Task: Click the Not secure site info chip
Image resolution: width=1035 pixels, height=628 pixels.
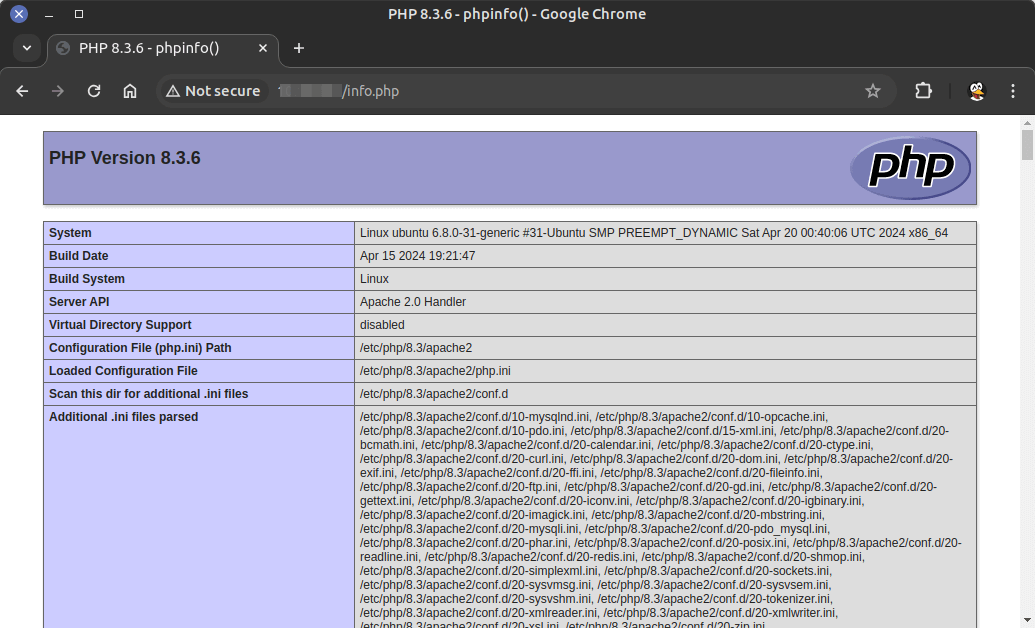Action: tap(213, 91)
